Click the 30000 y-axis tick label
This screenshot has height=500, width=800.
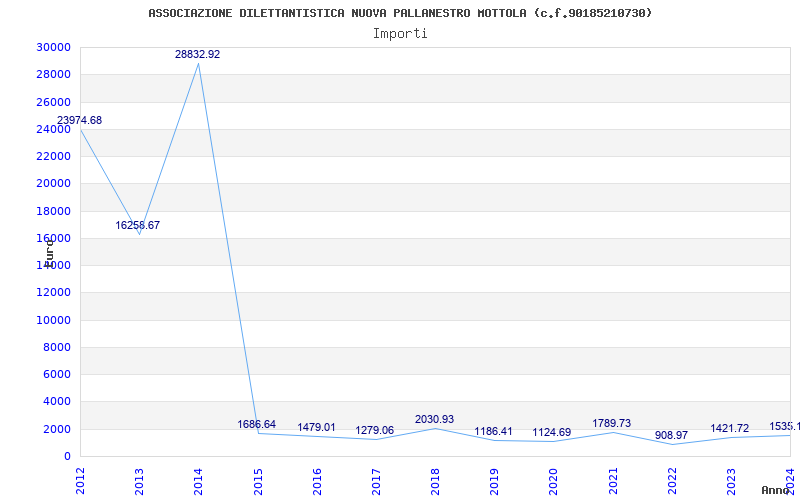tap(53, 47)
